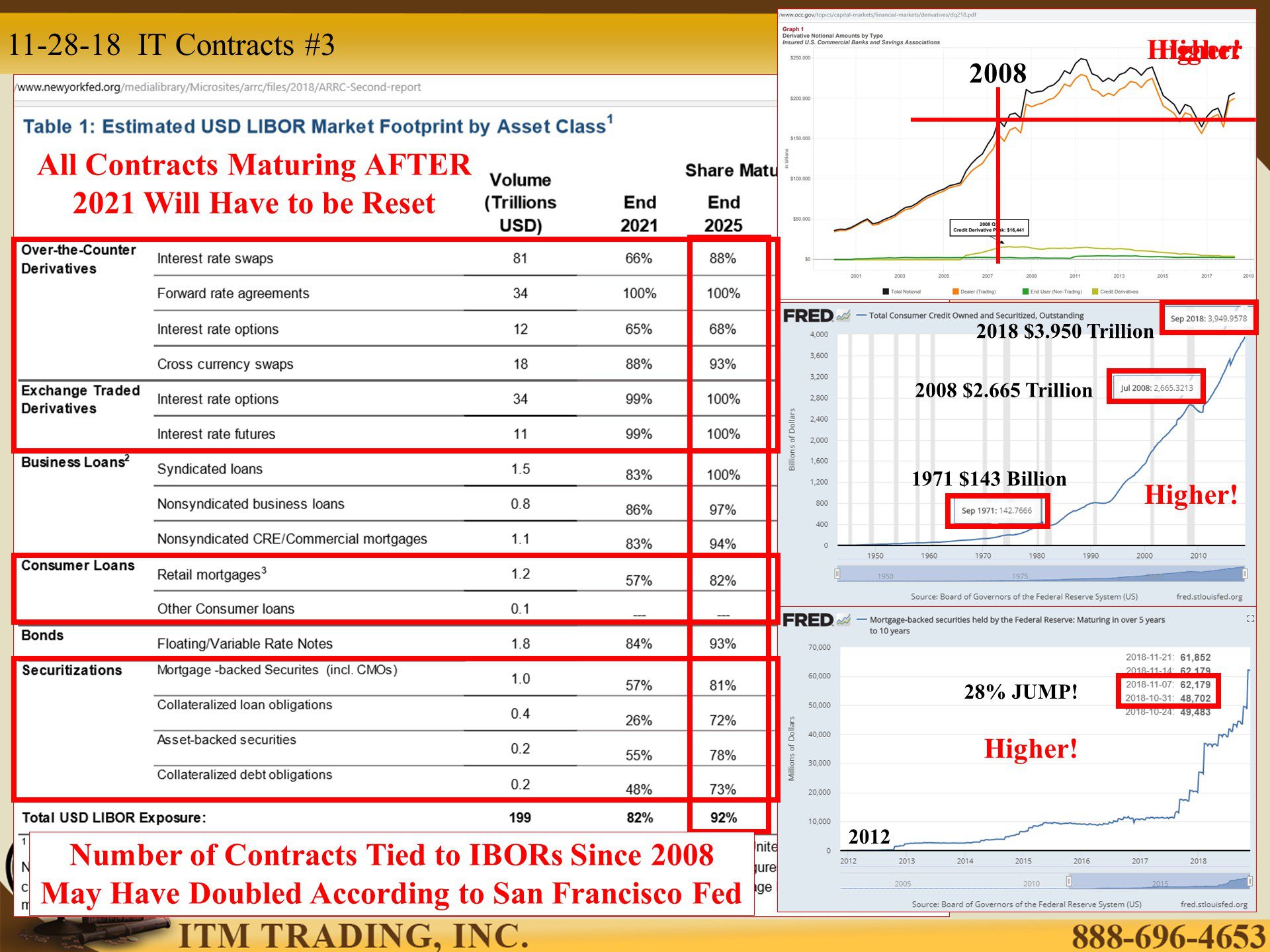Viewport: 1270px width, 952px height.
Task: Click the Retail mortgages row label
Action: coord(212,574)
